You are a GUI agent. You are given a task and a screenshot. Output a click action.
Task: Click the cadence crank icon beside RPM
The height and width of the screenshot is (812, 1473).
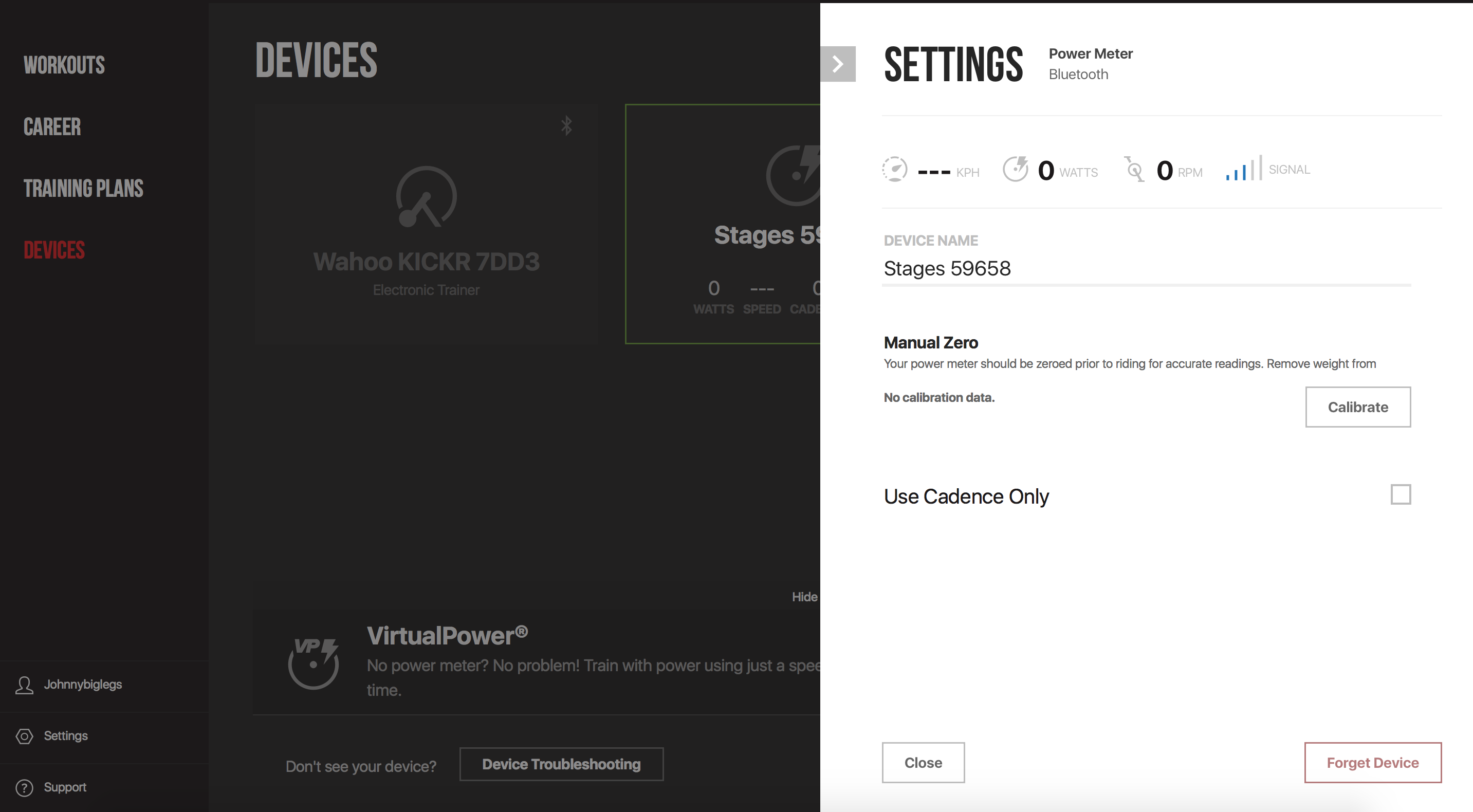tap(1134, 169)
